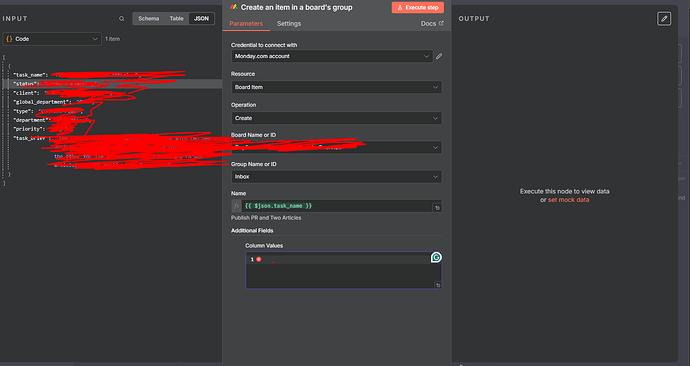Viewport: 690px width, 366px height.
Task: Click the search icon in Input panel
Action: pos(121,18)
